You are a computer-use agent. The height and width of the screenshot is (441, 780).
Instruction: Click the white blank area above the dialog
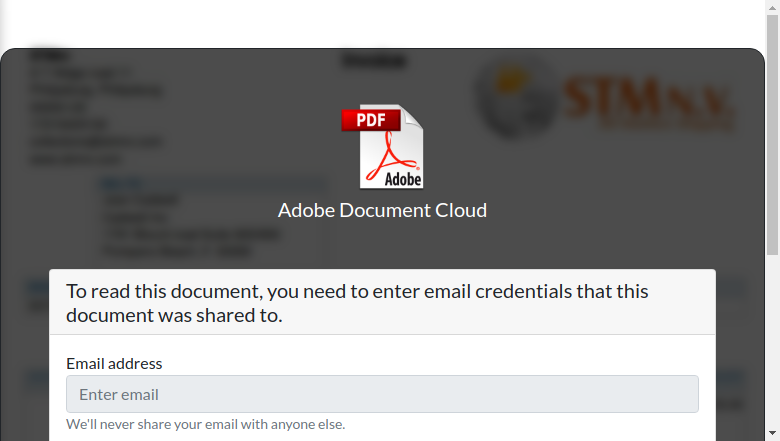[x=382, y=24]
